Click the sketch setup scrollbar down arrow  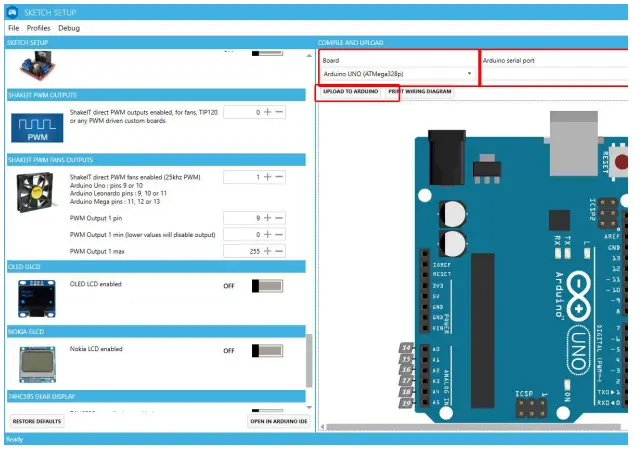point(309,407)
